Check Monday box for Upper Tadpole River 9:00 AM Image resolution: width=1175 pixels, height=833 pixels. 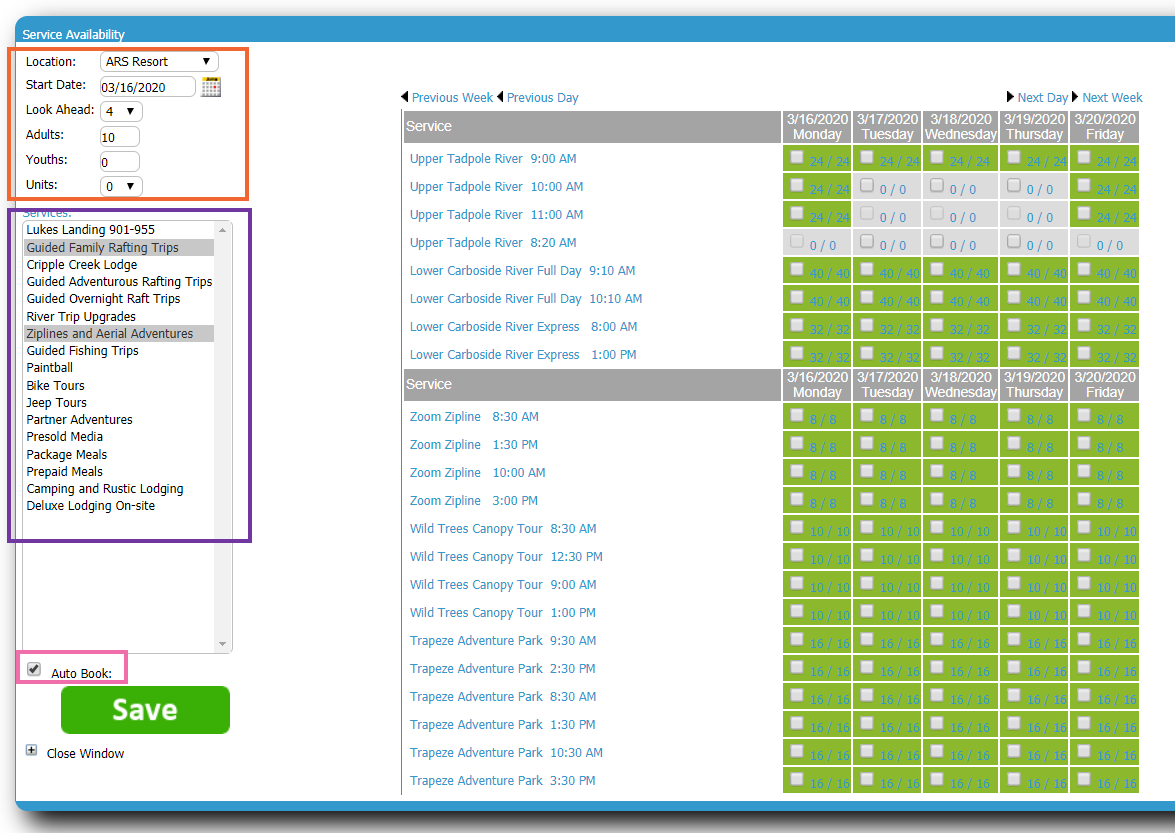pos(797,157)
